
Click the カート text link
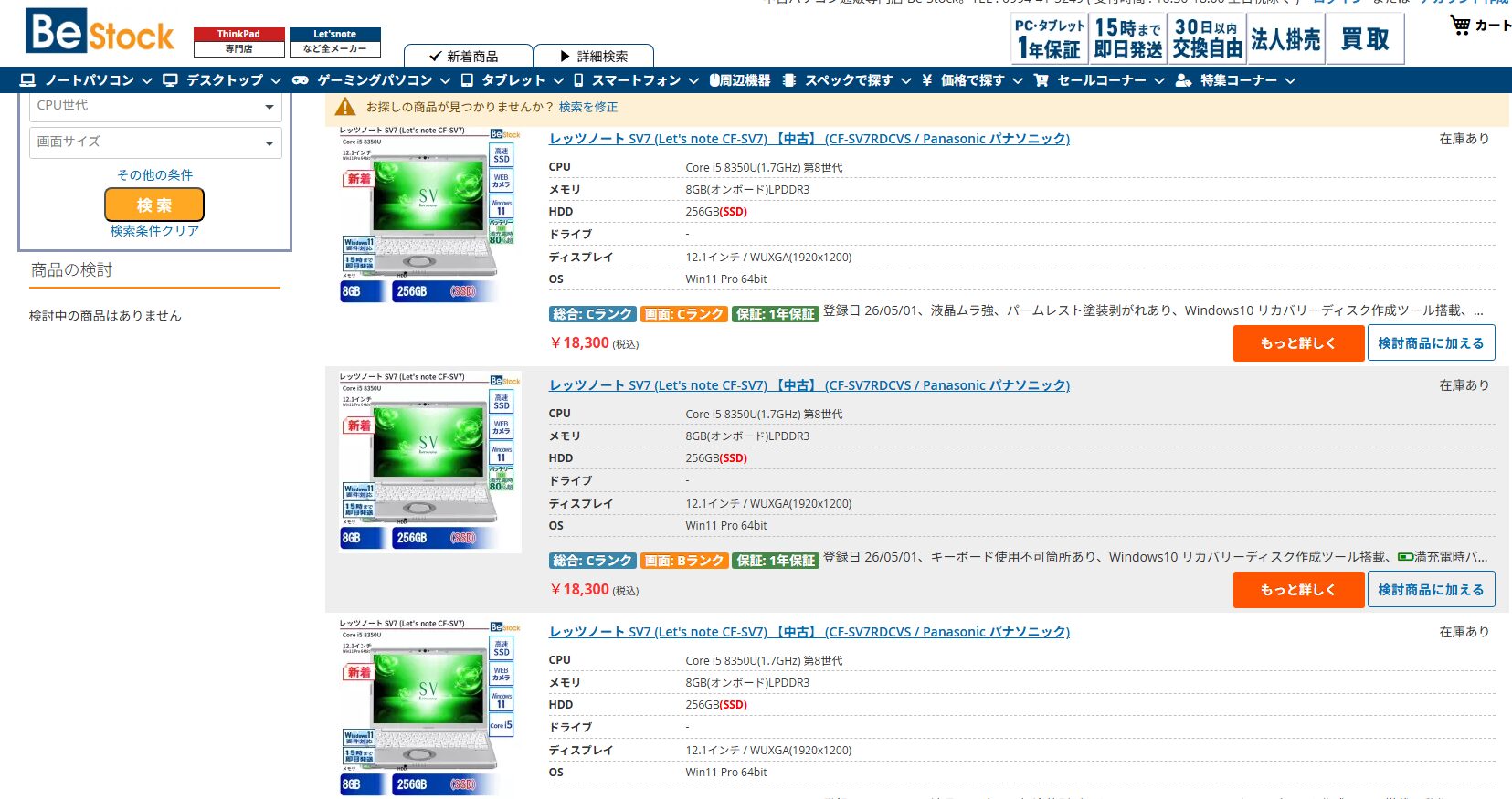coord(1493,26)
